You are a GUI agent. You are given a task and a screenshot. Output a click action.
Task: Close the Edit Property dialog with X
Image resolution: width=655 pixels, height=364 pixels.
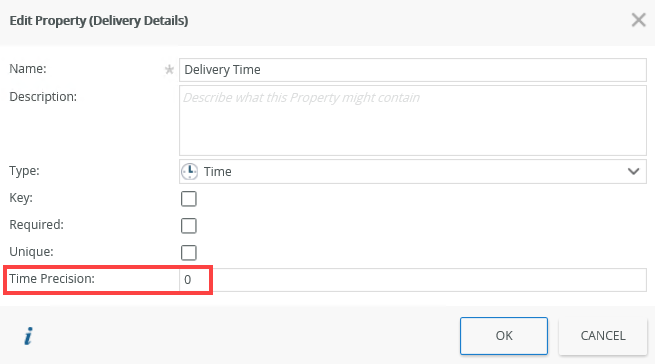tap(638, 20)
